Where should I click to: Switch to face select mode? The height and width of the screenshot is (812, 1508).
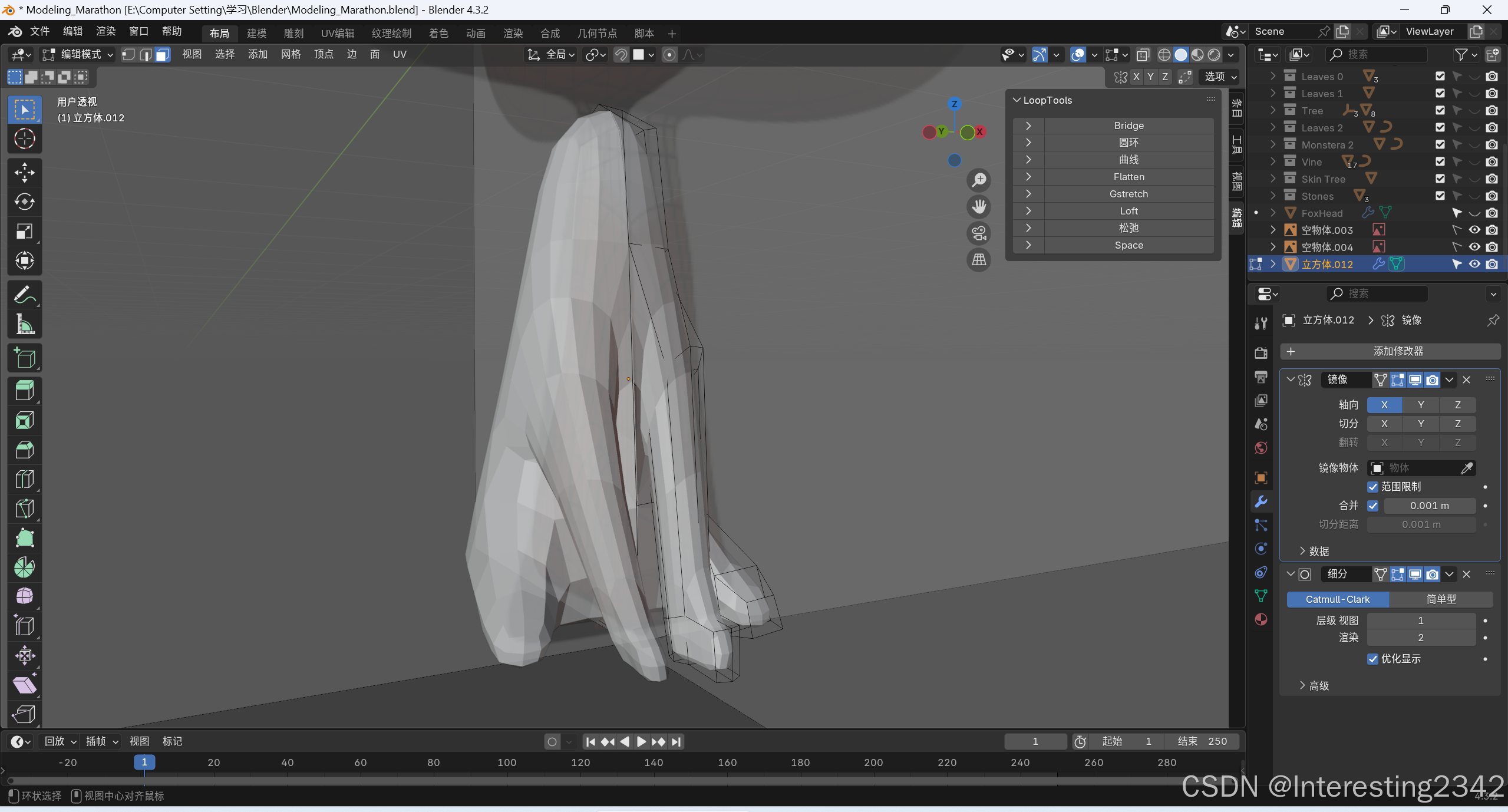[x=163, y=55]
